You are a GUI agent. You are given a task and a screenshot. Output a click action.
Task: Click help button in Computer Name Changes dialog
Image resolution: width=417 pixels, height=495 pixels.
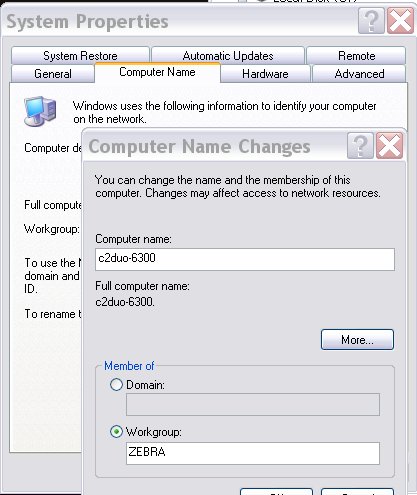click(x=360, y=146)
